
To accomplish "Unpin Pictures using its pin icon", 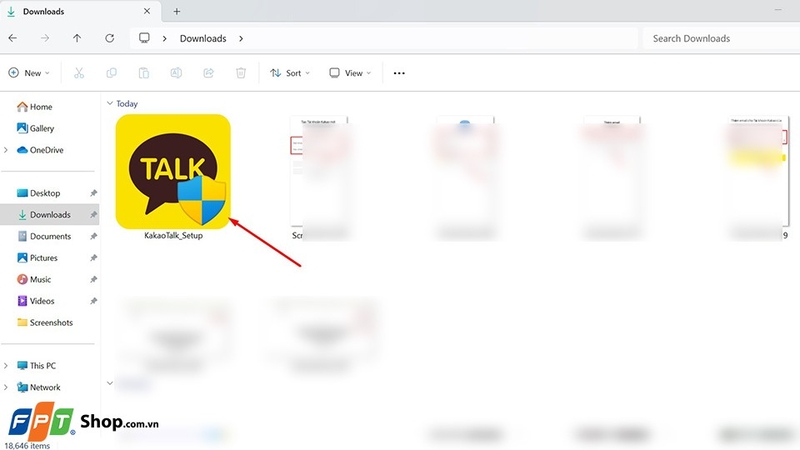I will click(93, 258).
